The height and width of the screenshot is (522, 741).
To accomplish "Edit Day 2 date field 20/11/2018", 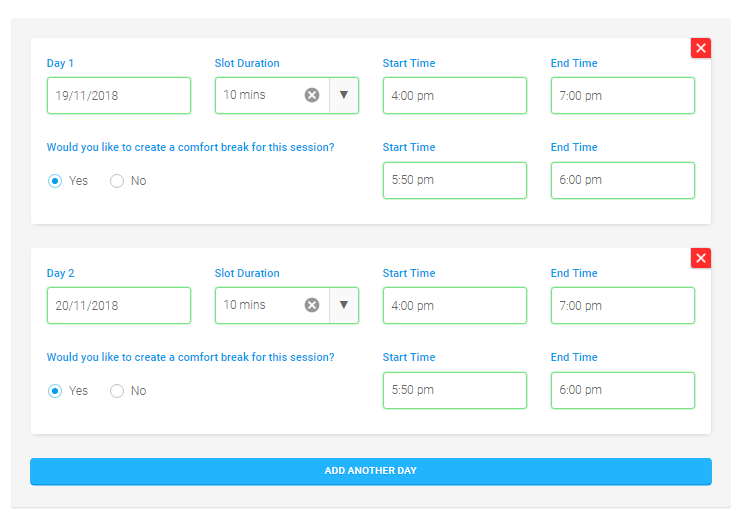I will (x=119, y=305).
